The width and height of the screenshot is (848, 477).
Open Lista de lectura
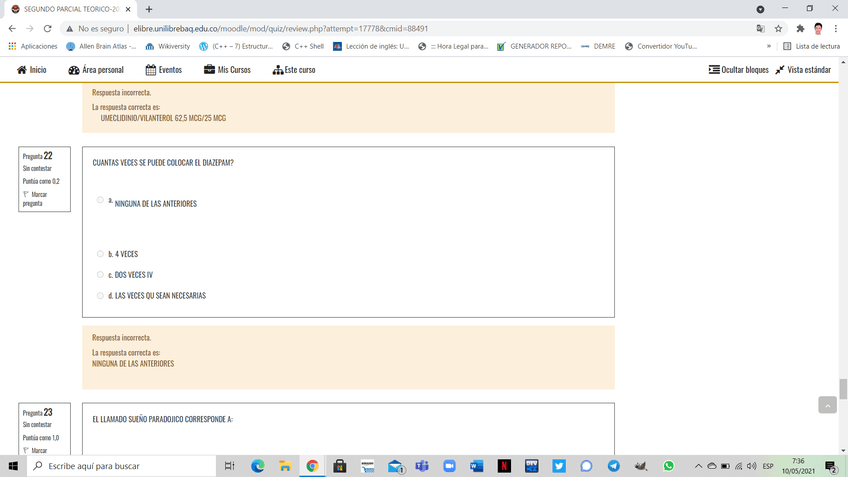812,47
